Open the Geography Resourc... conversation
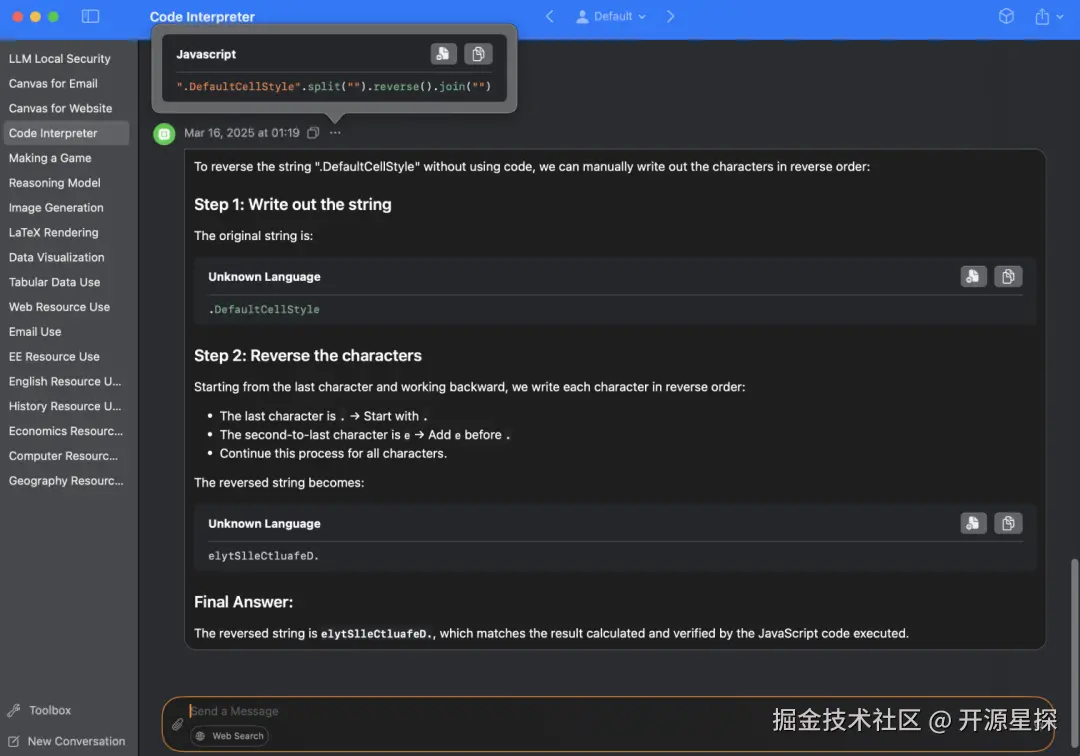Screen dimensions: 1080x756 coord(66,480)
